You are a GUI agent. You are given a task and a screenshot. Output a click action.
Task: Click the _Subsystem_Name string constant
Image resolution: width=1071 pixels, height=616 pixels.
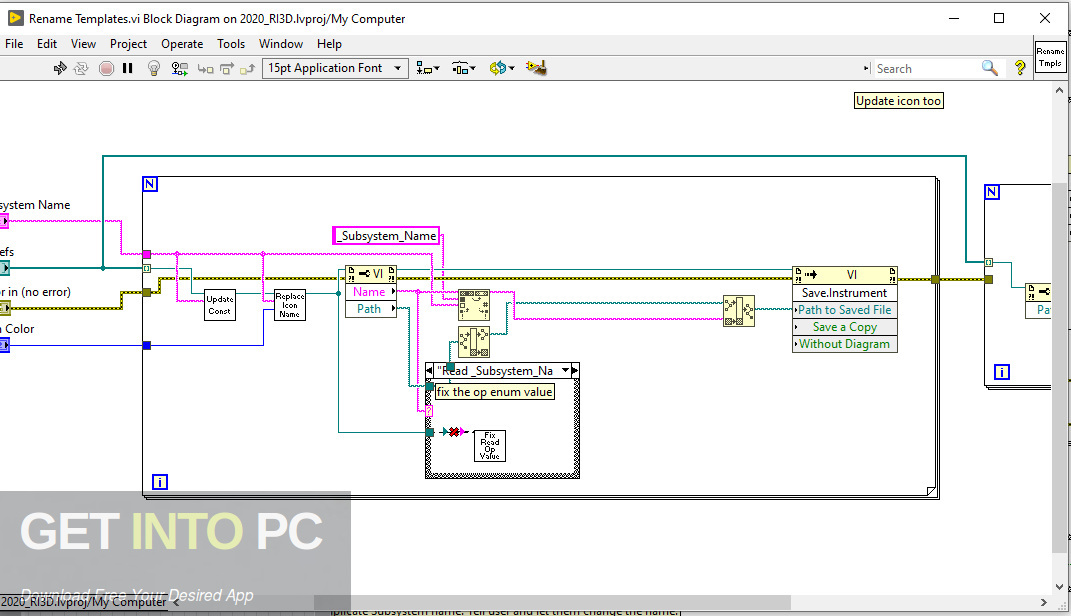[x=386, y=236]
